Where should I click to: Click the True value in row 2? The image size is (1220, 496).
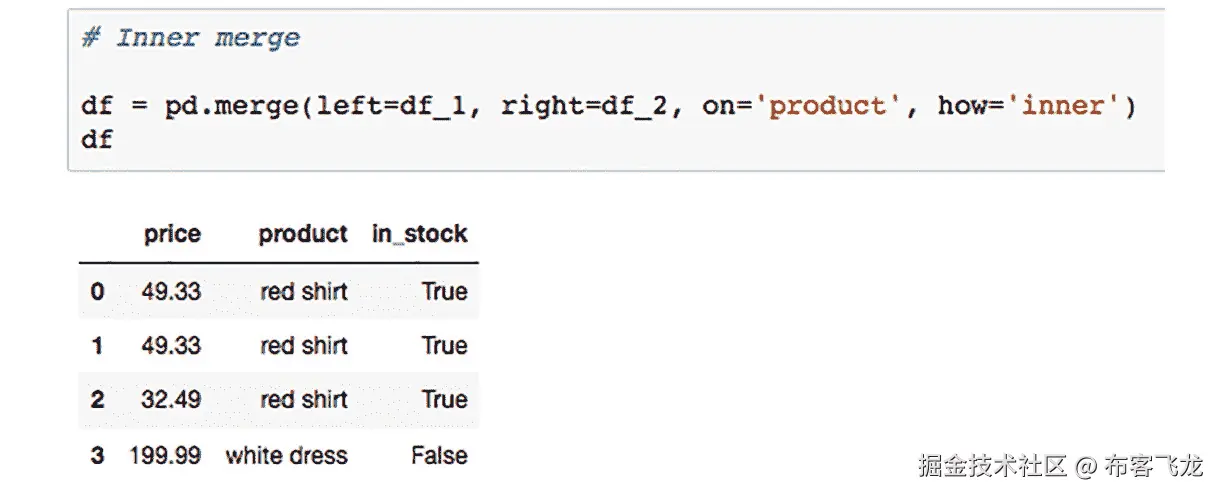click(x=445, y=400)
